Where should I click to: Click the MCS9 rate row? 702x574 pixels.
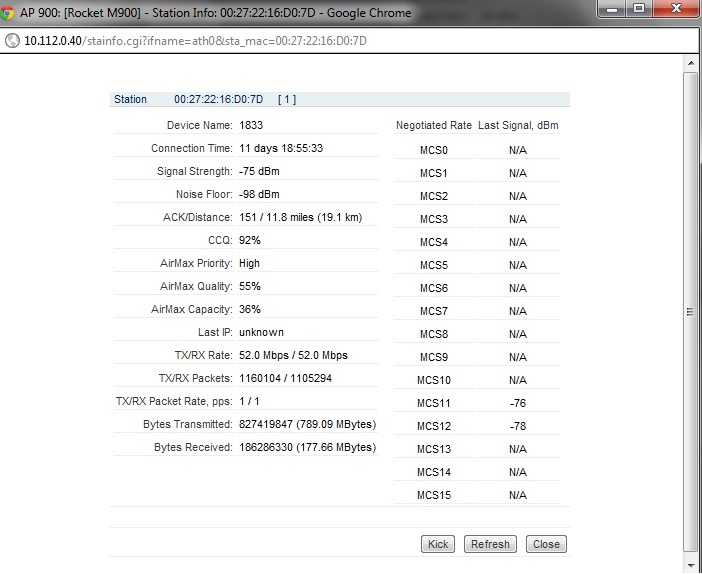pyautogui.click(x=477, y=357)
